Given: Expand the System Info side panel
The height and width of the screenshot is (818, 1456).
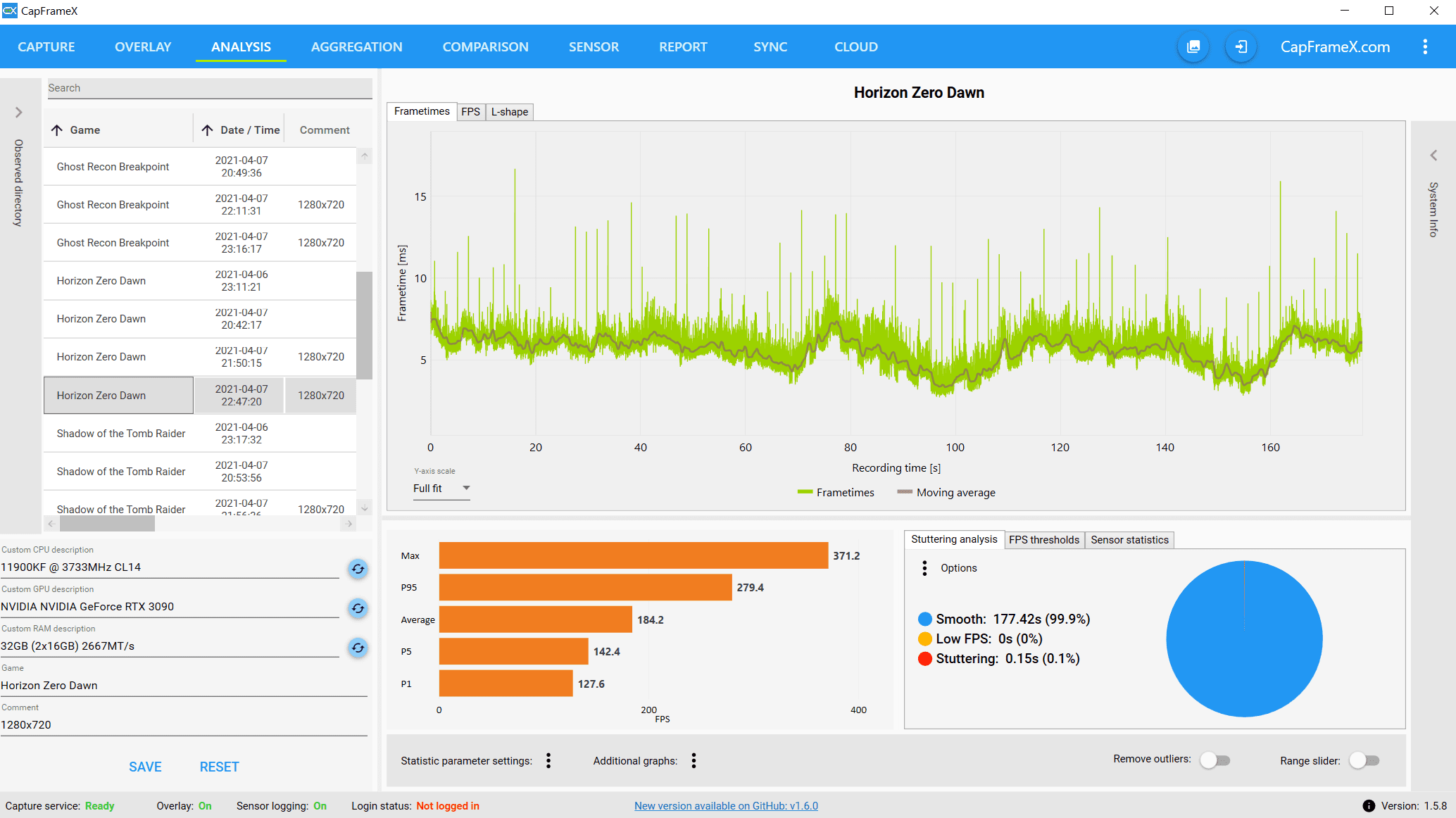Looking at the screenshot, I should [x=1433, y=156].
